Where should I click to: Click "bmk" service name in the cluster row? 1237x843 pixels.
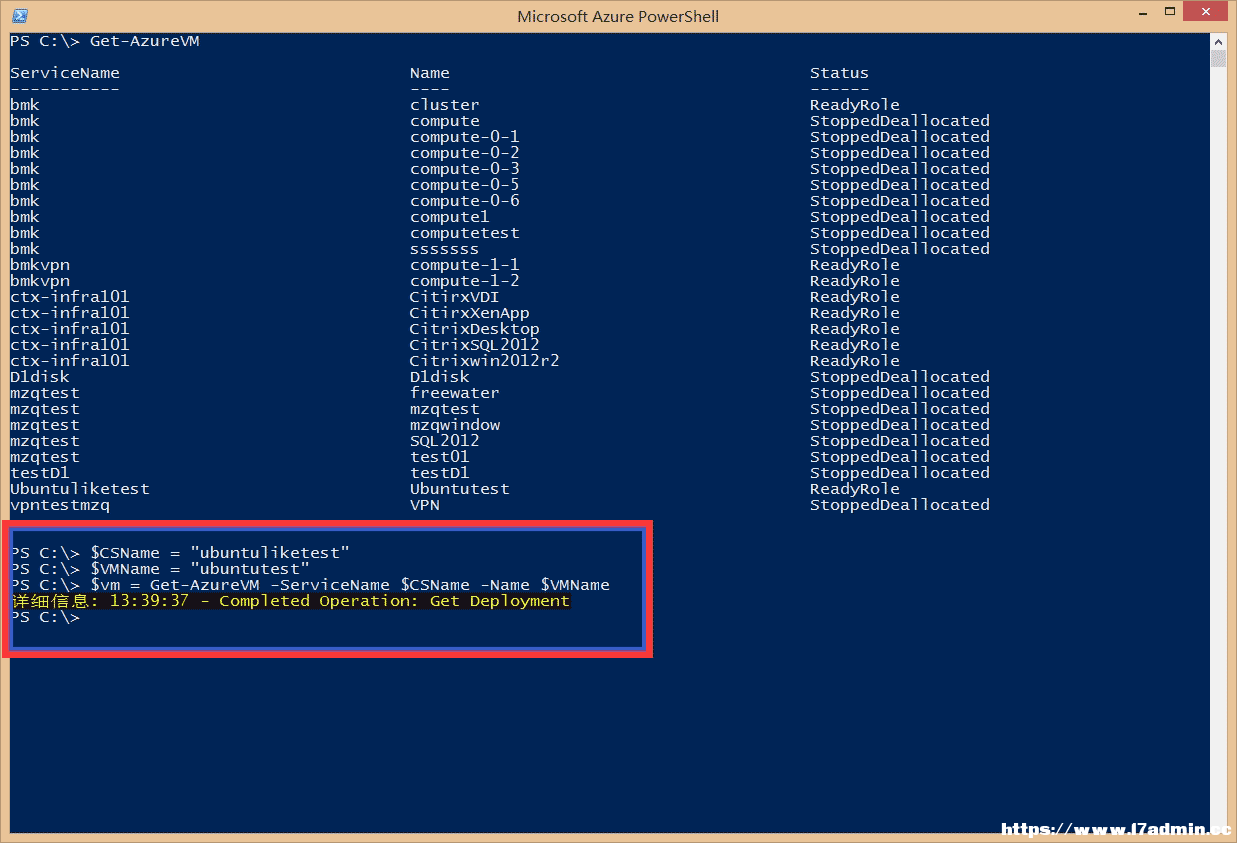tap(25, 105)
